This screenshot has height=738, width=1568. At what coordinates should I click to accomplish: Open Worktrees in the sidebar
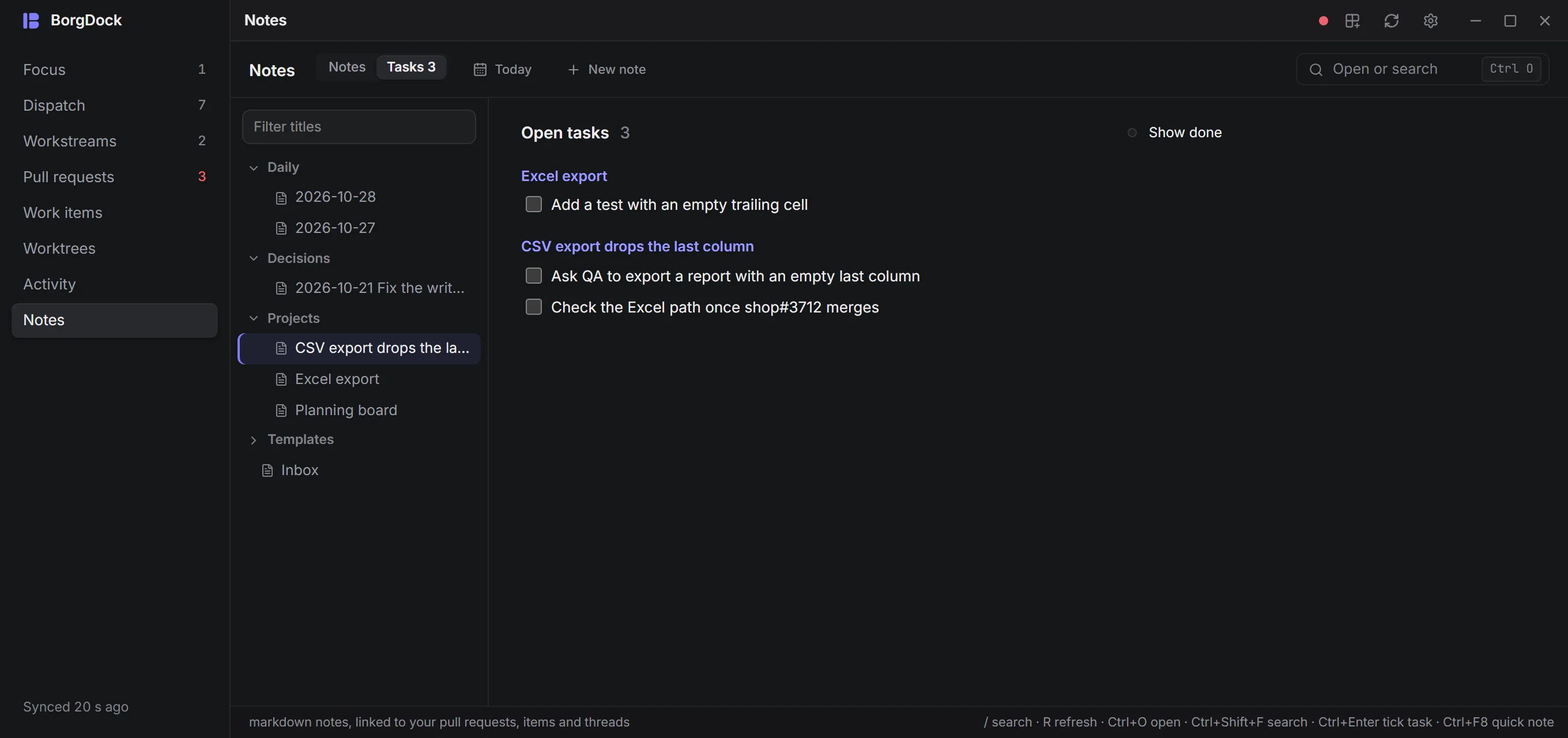click(x=115, y=248)
